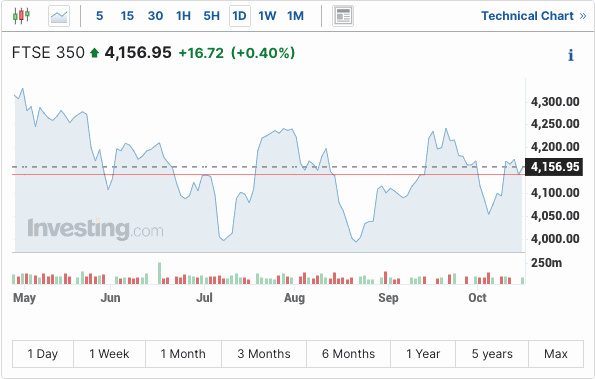Open the Technical Chart link
The image size is (595, 379).
point(534,16)
